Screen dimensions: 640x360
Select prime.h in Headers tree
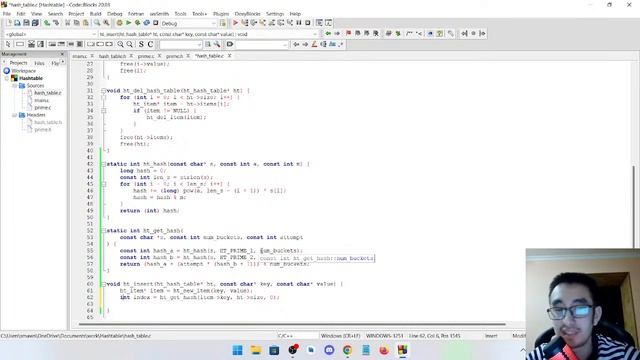point(43,130)
